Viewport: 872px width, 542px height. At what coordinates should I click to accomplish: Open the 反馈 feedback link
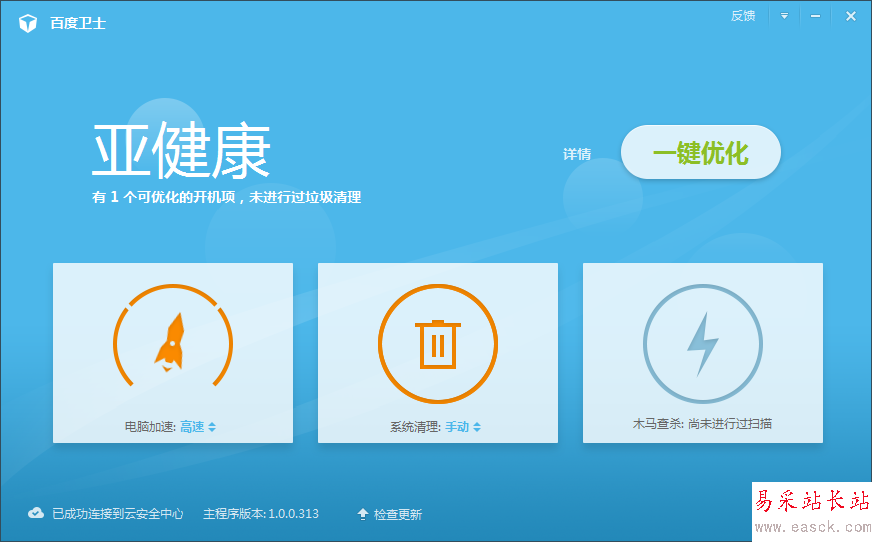pyautogui.click(x=743, y=16)
